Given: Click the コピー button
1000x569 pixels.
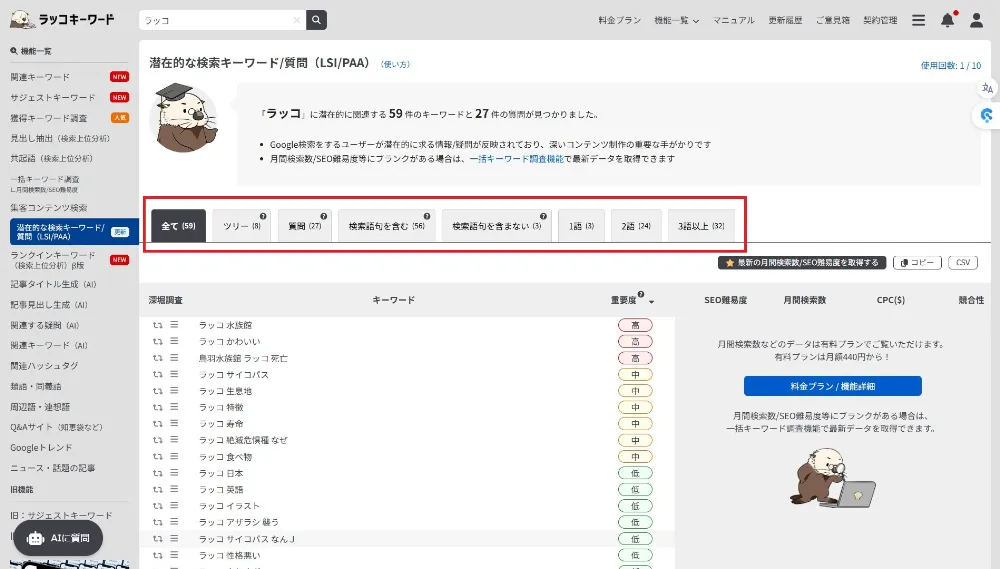Looking at the screenshot, I should pos(917,263).
